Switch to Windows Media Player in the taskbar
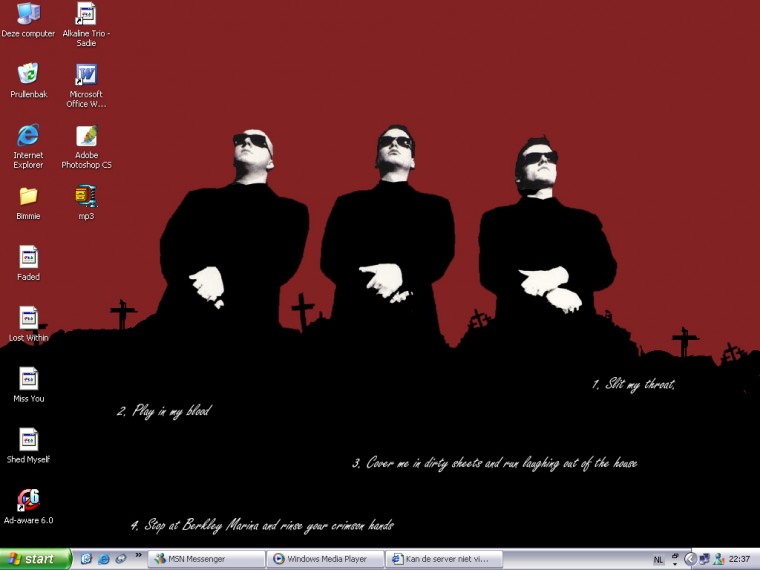Image resolution: width=760 pixels, height=570 pixels. click(x=325, y=559)
